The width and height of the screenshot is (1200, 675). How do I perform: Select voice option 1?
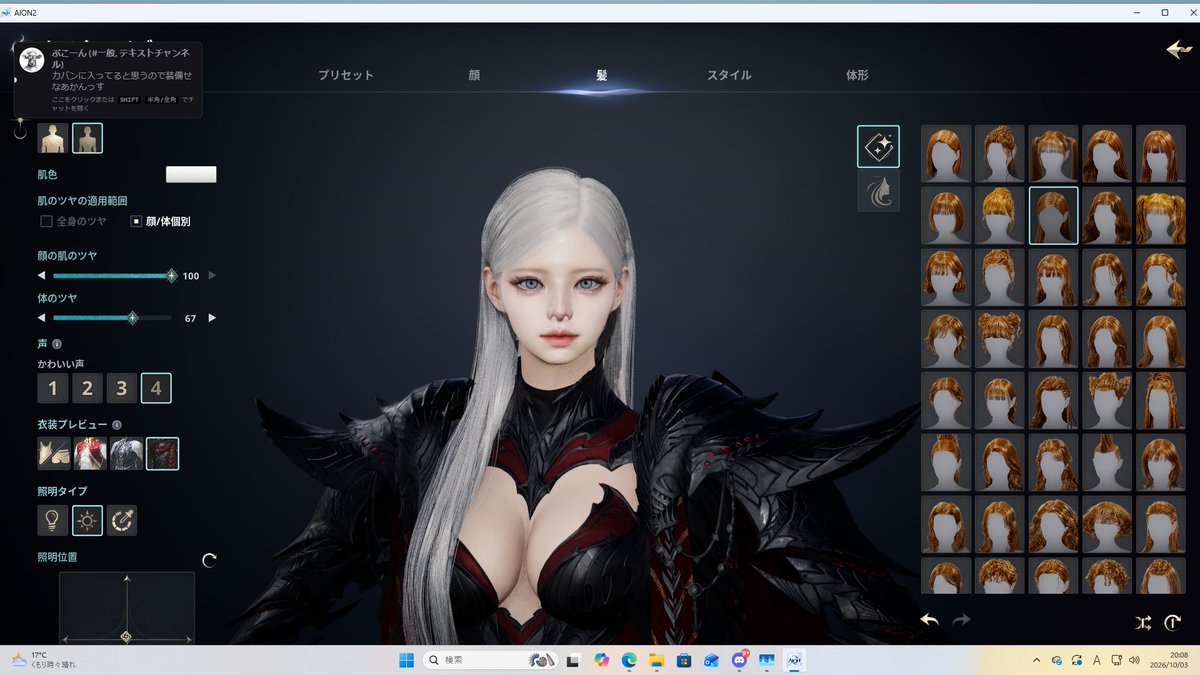(53, 388)
